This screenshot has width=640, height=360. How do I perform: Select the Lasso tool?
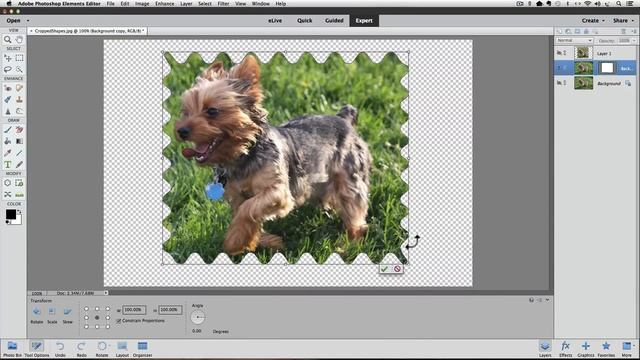[x=7, y=69]
